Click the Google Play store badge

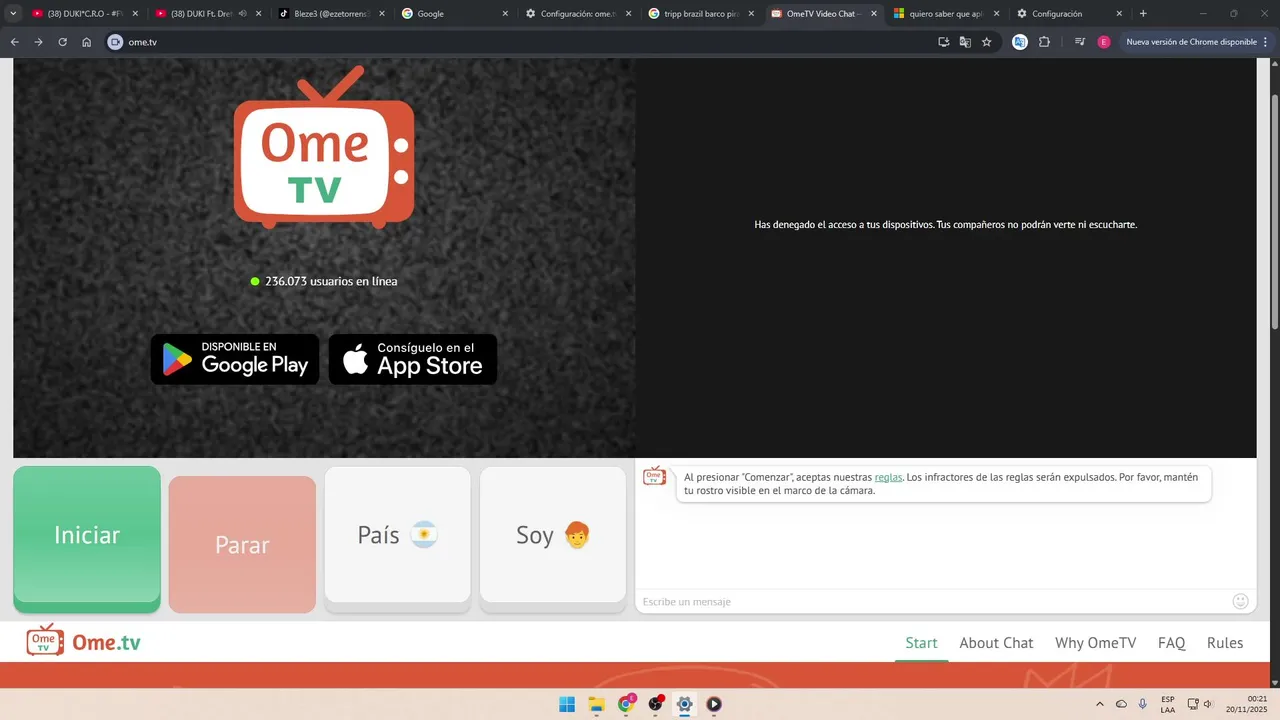235,359
